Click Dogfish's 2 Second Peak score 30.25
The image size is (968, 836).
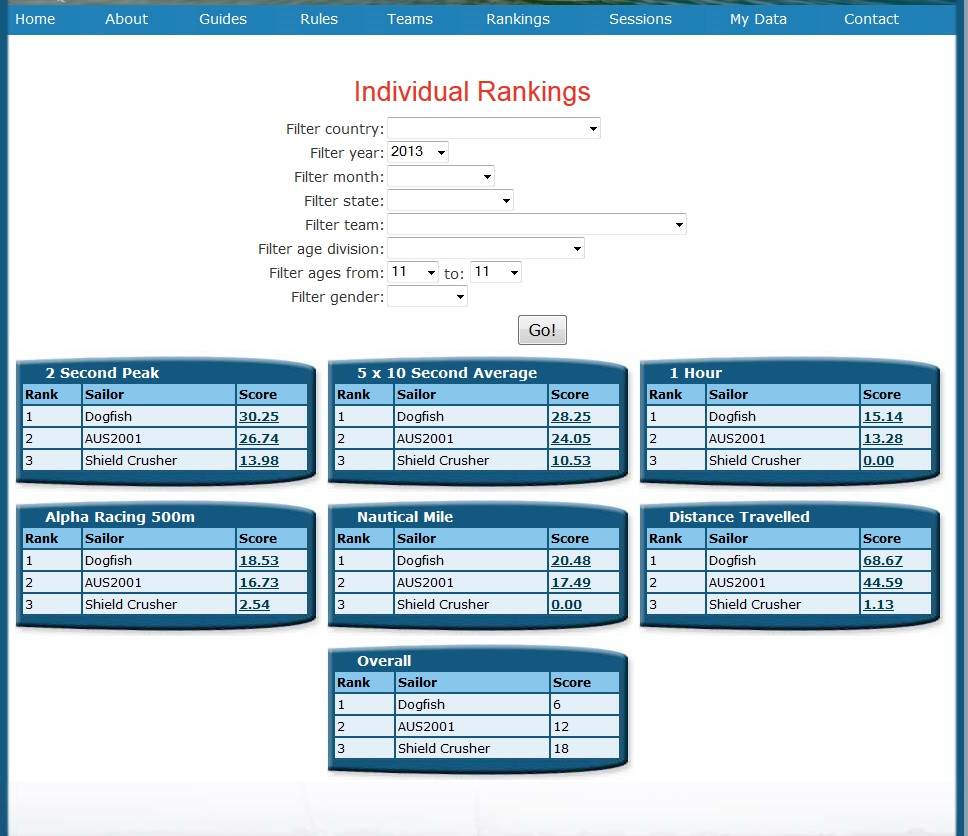point(259,417)
